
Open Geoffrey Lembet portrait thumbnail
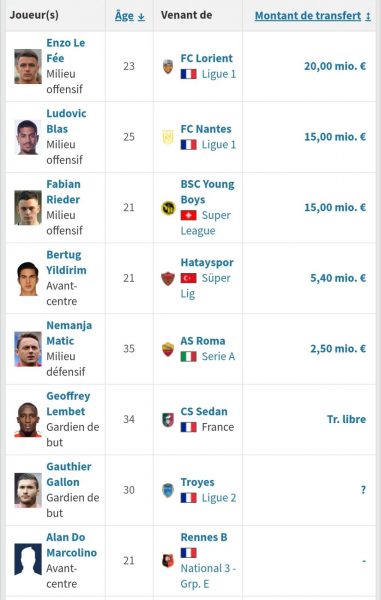click(28, 420)
